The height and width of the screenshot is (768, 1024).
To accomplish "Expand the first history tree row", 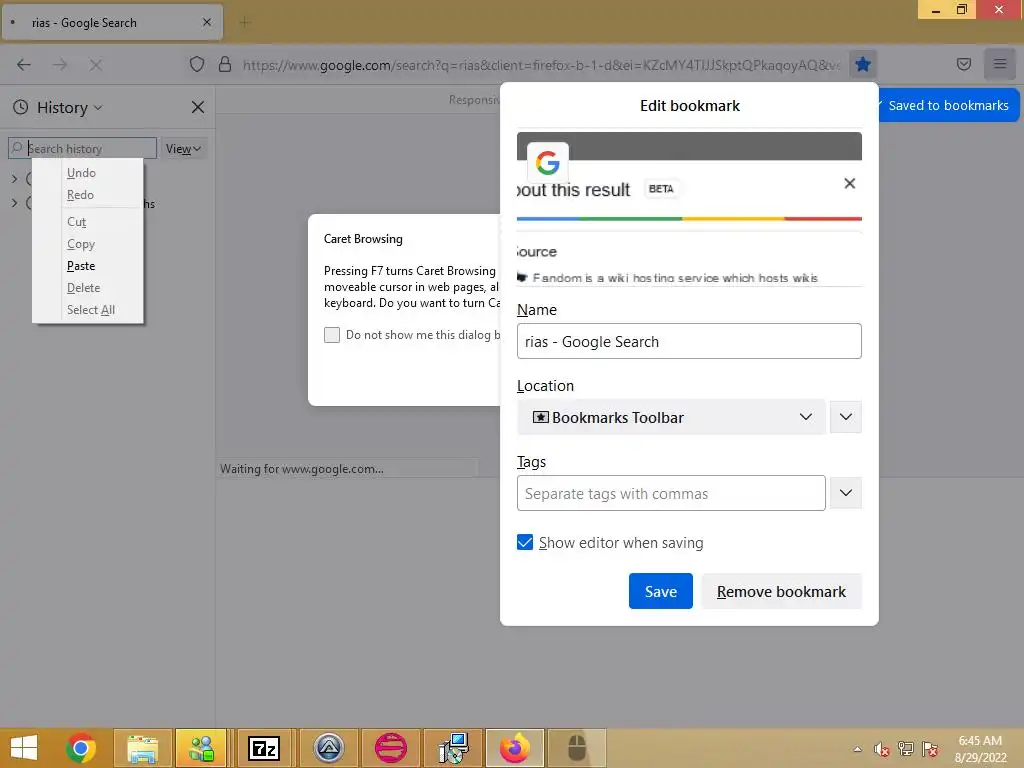I will [x=15, y=178].
